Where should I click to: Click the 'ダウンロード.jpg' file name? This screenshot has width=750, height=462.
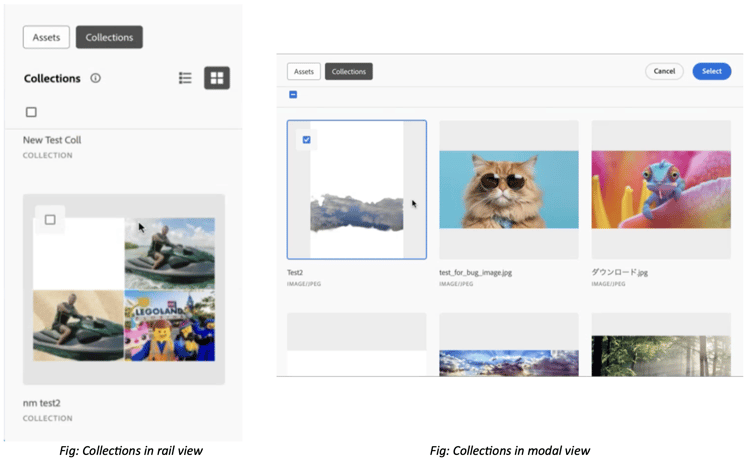coord(619,273)
